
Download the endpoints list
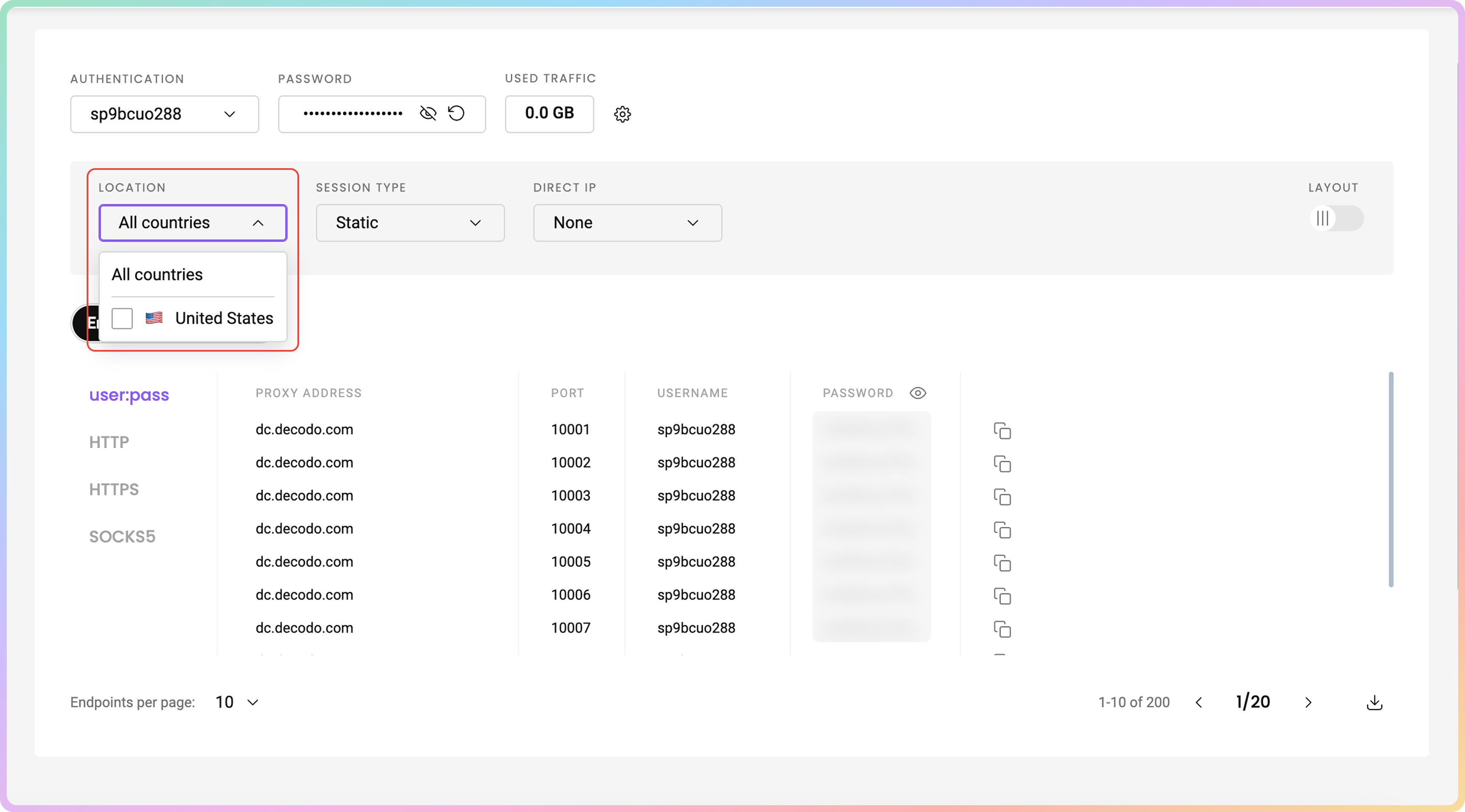(x=1374, y=702)
